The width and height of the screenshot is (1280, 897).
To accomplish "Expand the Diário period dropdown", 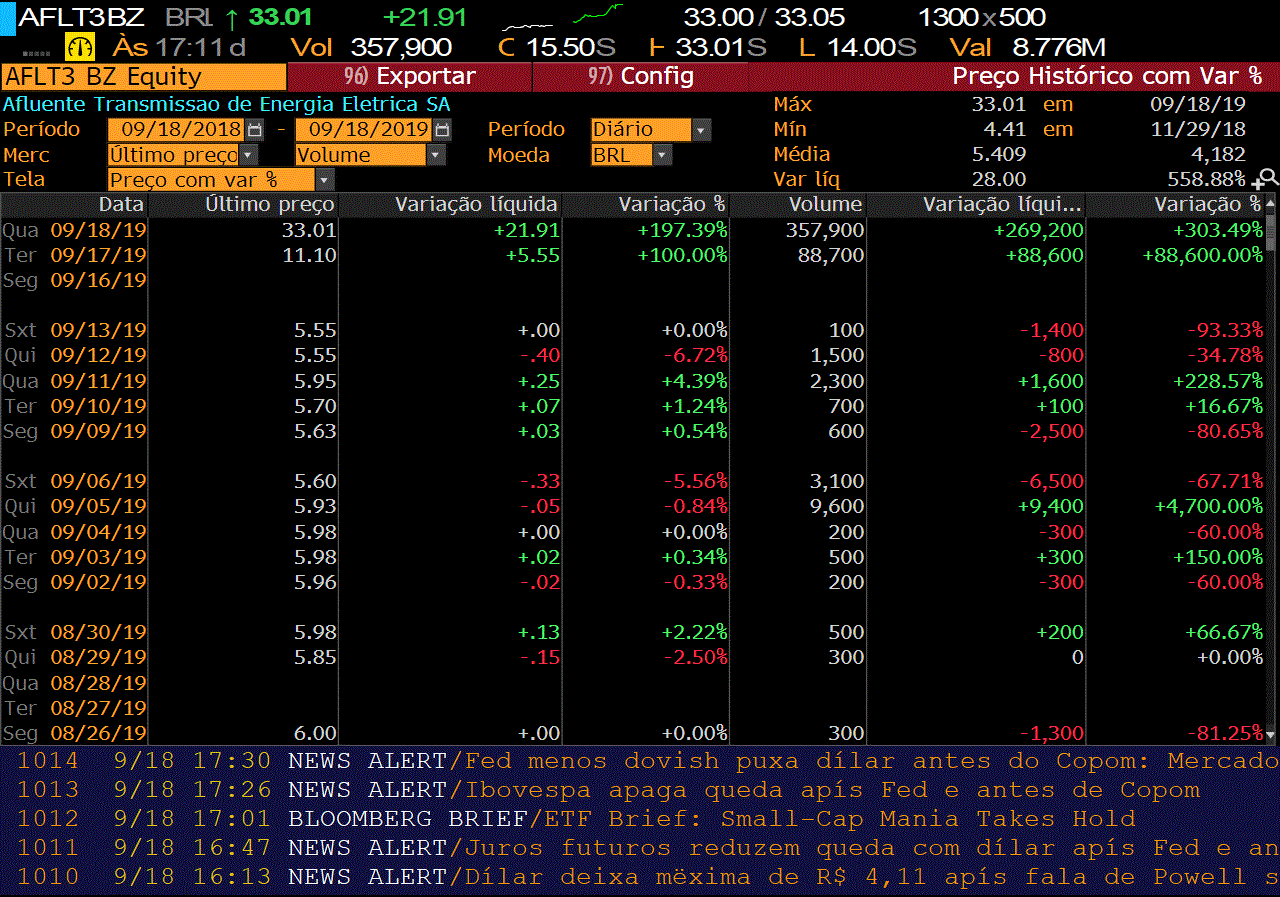I will (701, 130).
